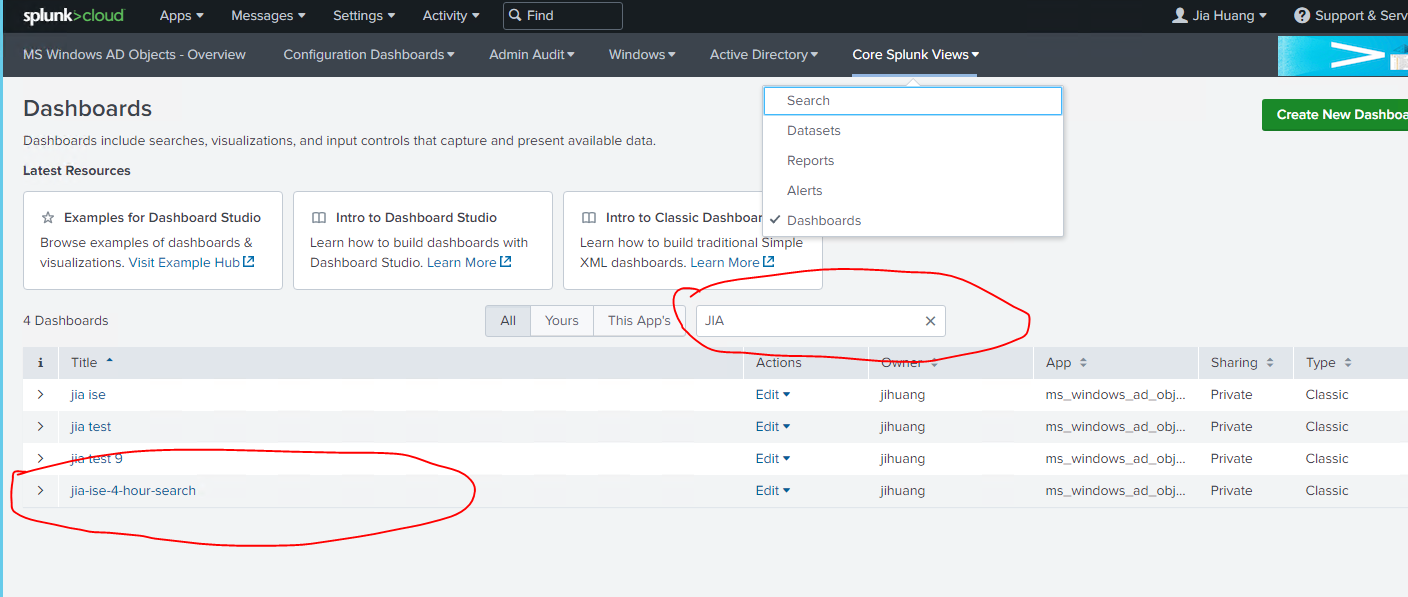Screen dimensions: 1408x597
Task: Expand the jia ise row details
Action: coord(40,395)
